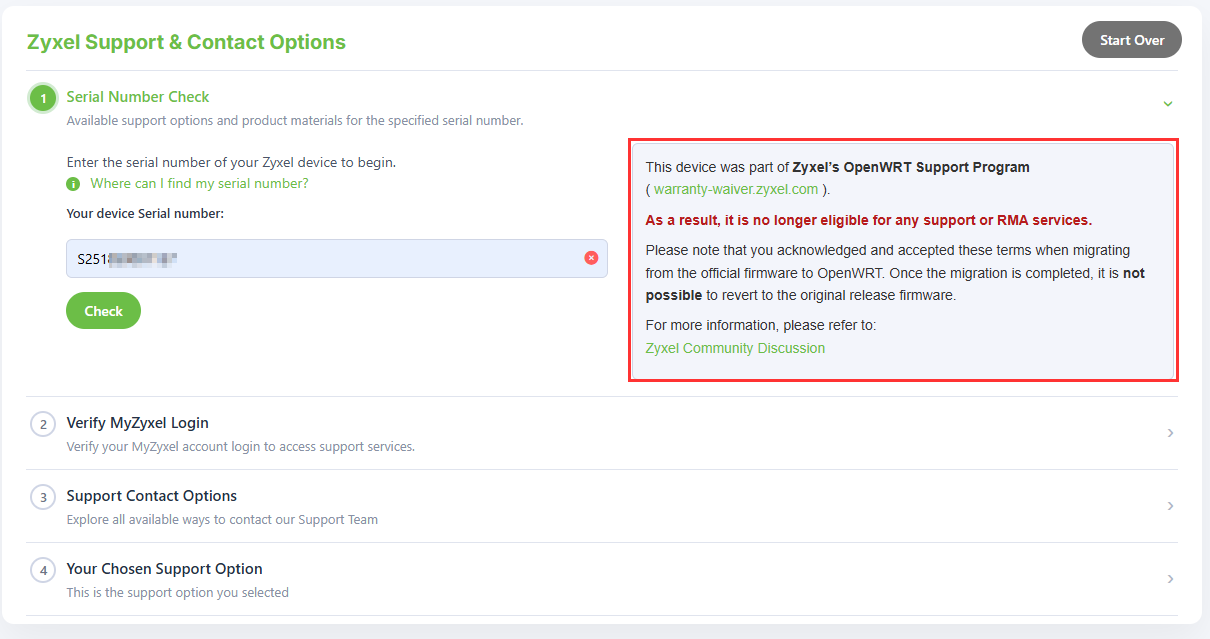Click 'For more information, please refer to:' text
Screen dimensions: 1210x639
[761, 325]
